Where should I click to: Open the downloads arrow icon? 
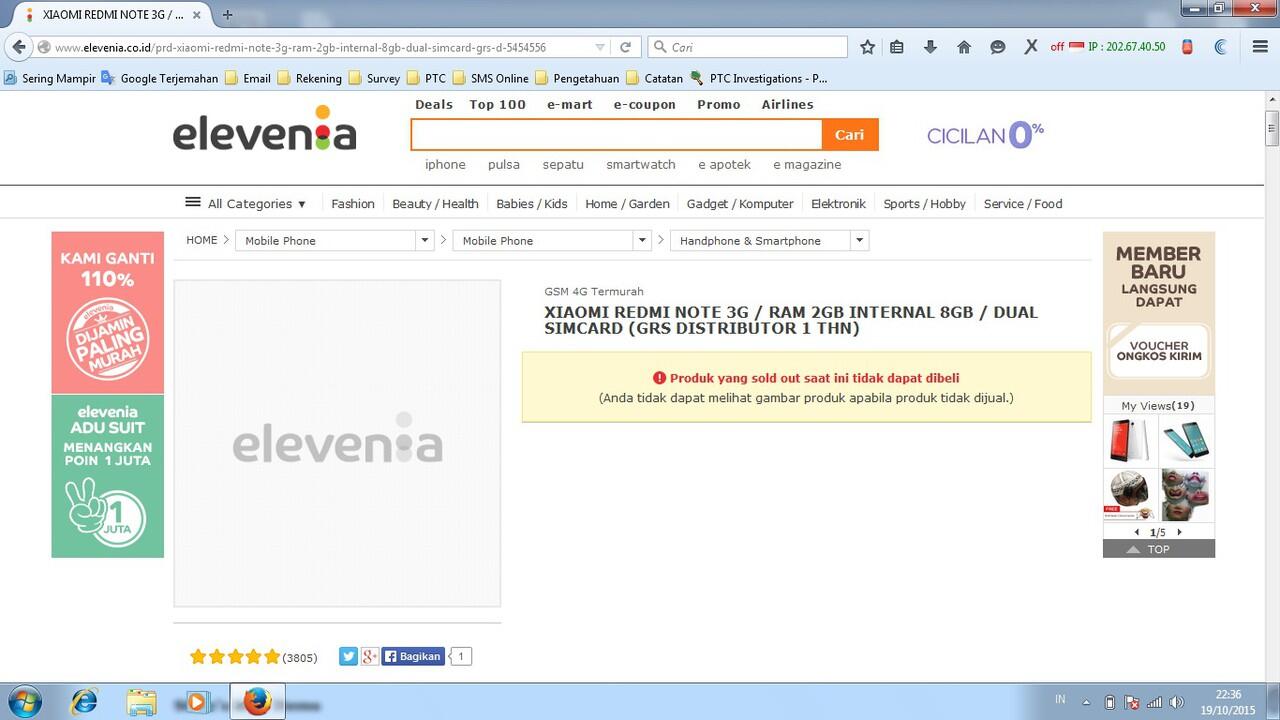(930, 47)
